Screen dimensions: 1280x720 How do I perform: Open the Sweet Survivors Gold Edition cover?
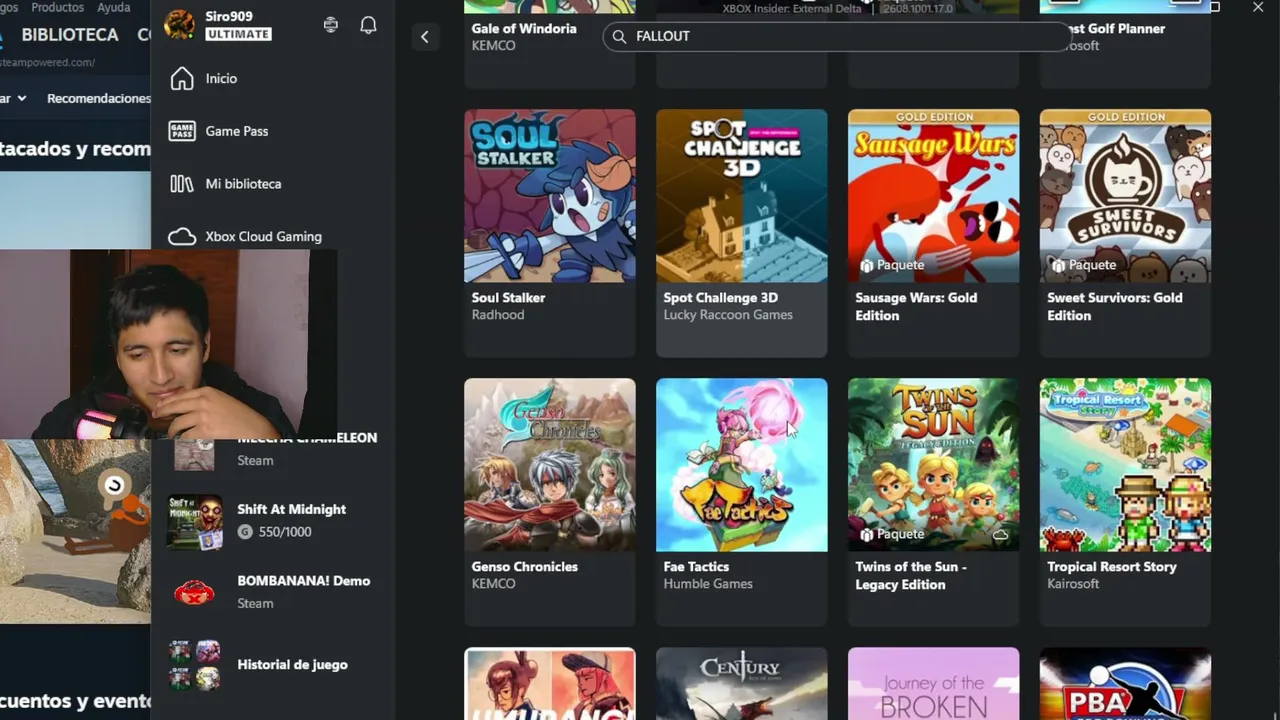point(1126,196)
